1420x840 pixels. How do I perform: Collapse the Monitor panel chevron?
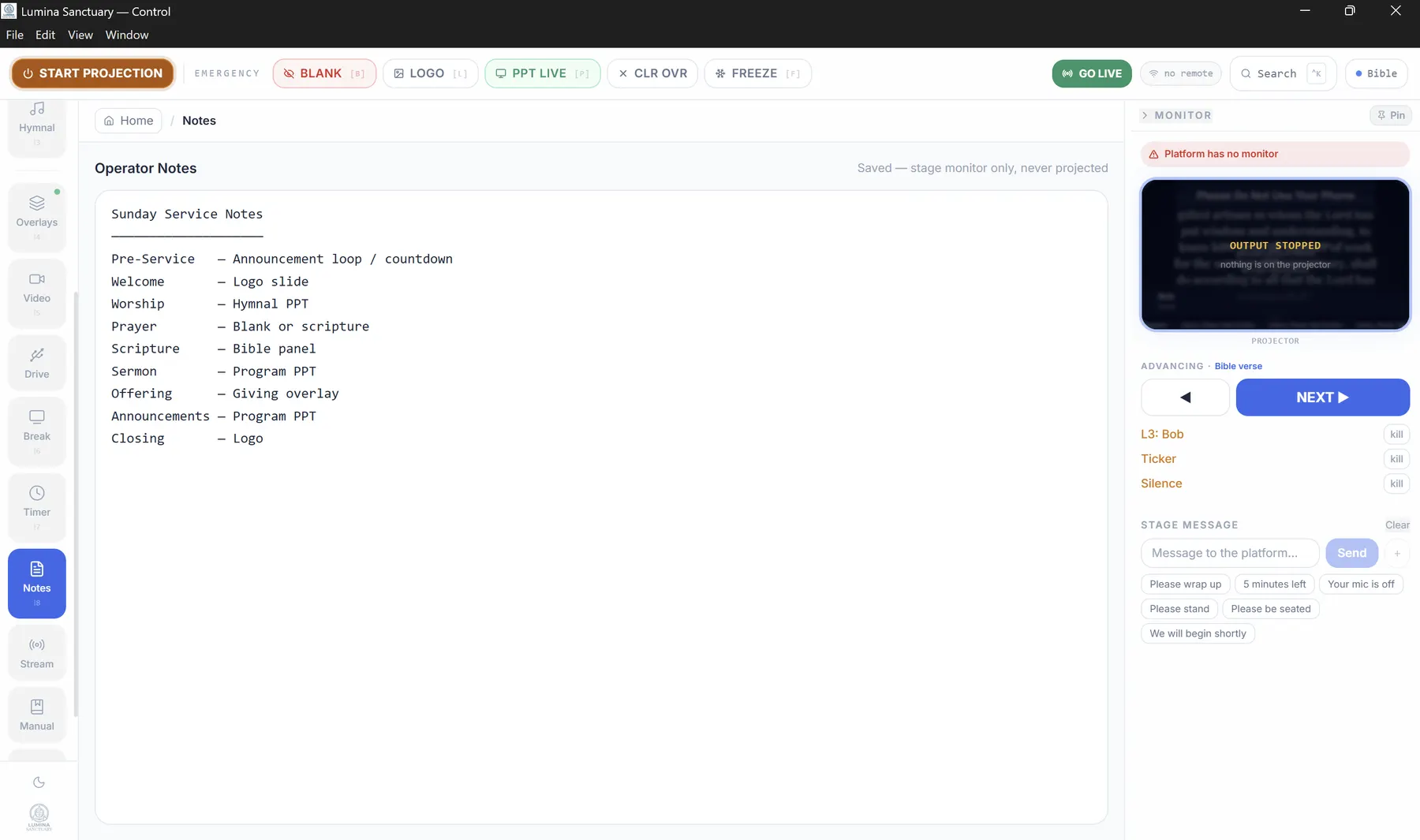pyautogui.click(x=1145, y=115)
